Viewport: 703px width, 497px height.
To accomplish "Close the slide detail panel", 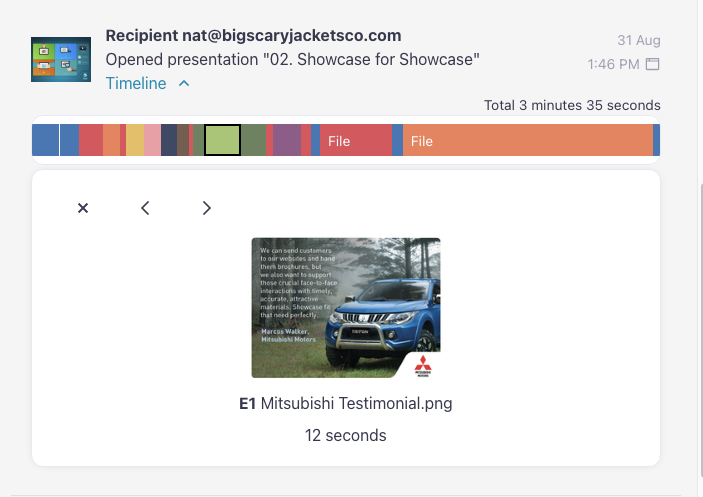I will 83,208.
